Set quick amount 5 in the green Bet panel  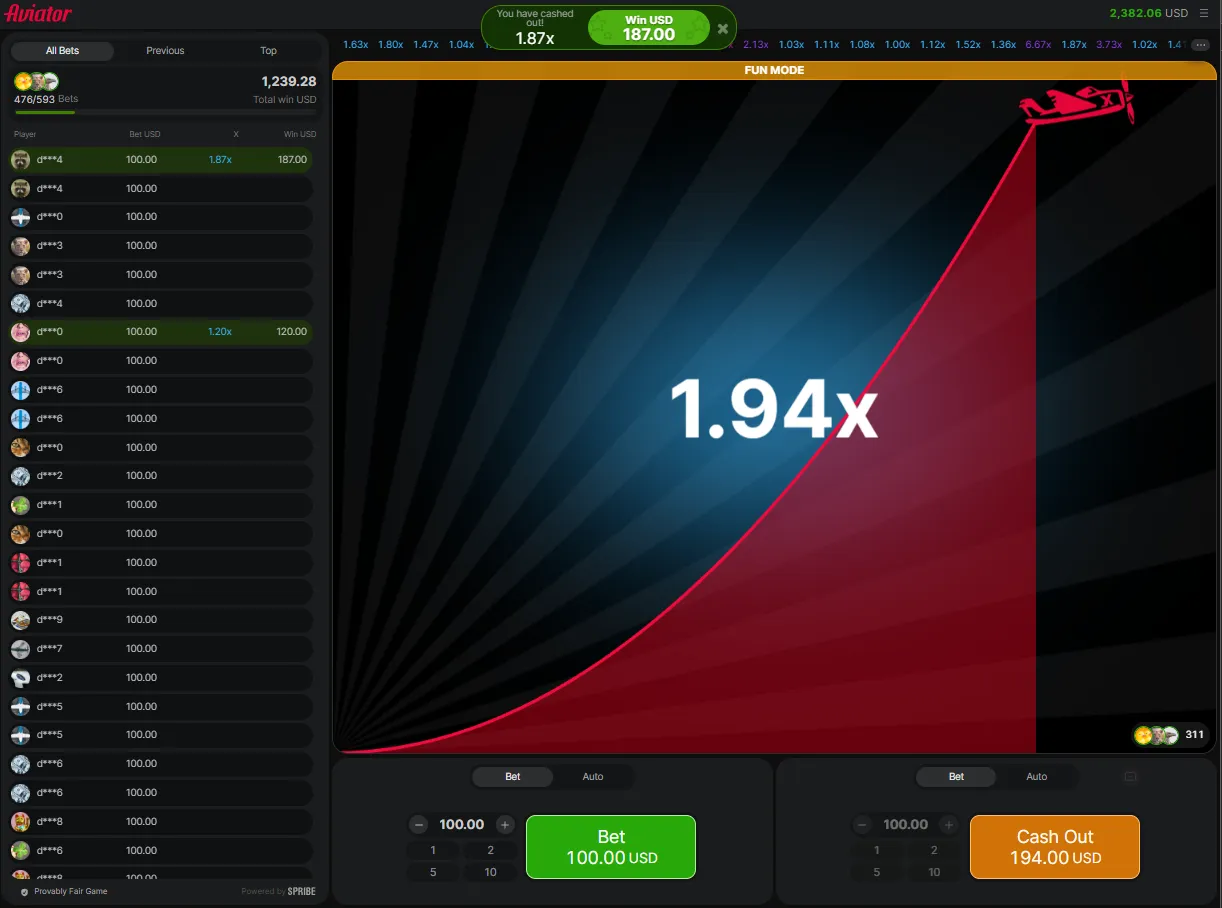433,872
